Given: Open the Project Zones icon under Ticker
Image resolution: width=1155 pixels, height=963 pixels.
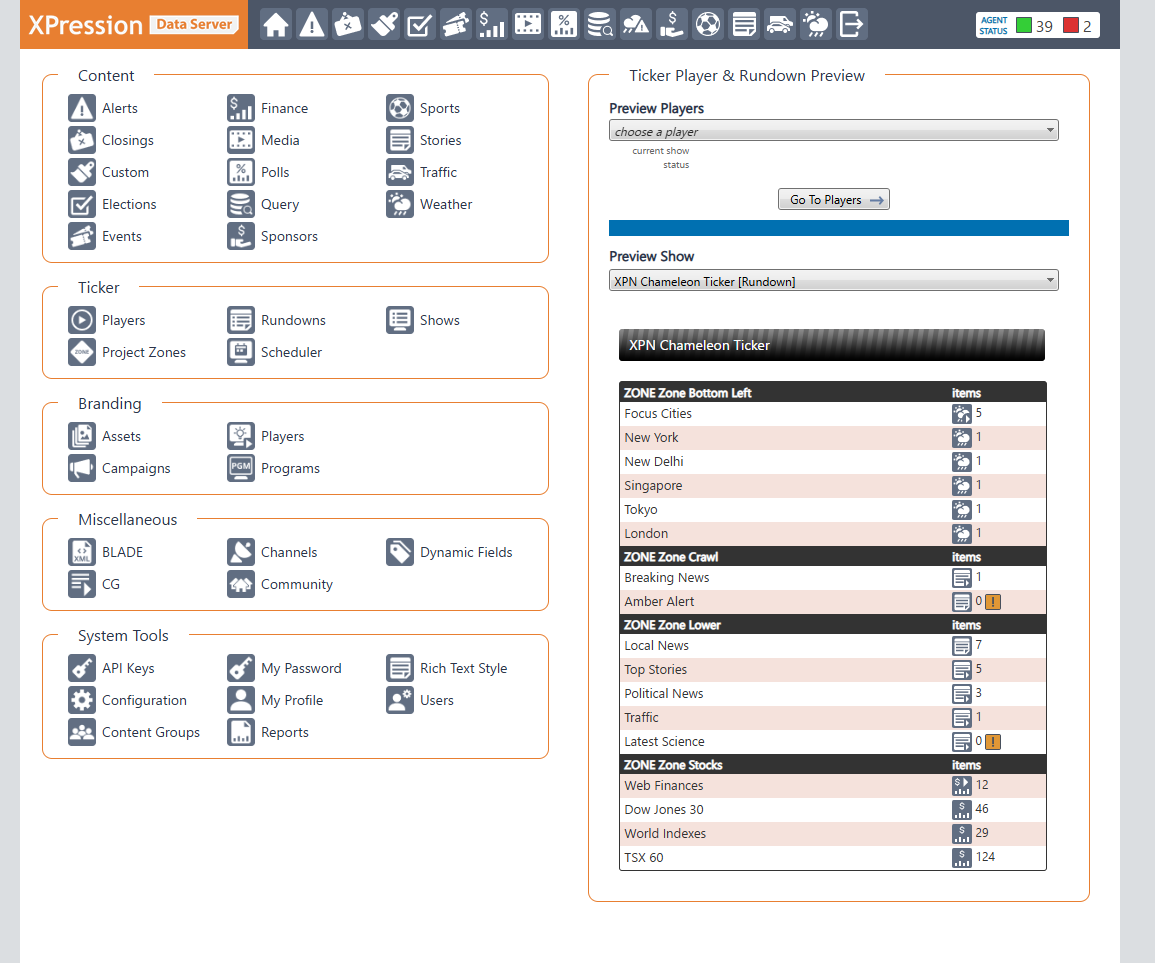Looking at the screenshot, I should pyautogui.click(x=82, y=352).
